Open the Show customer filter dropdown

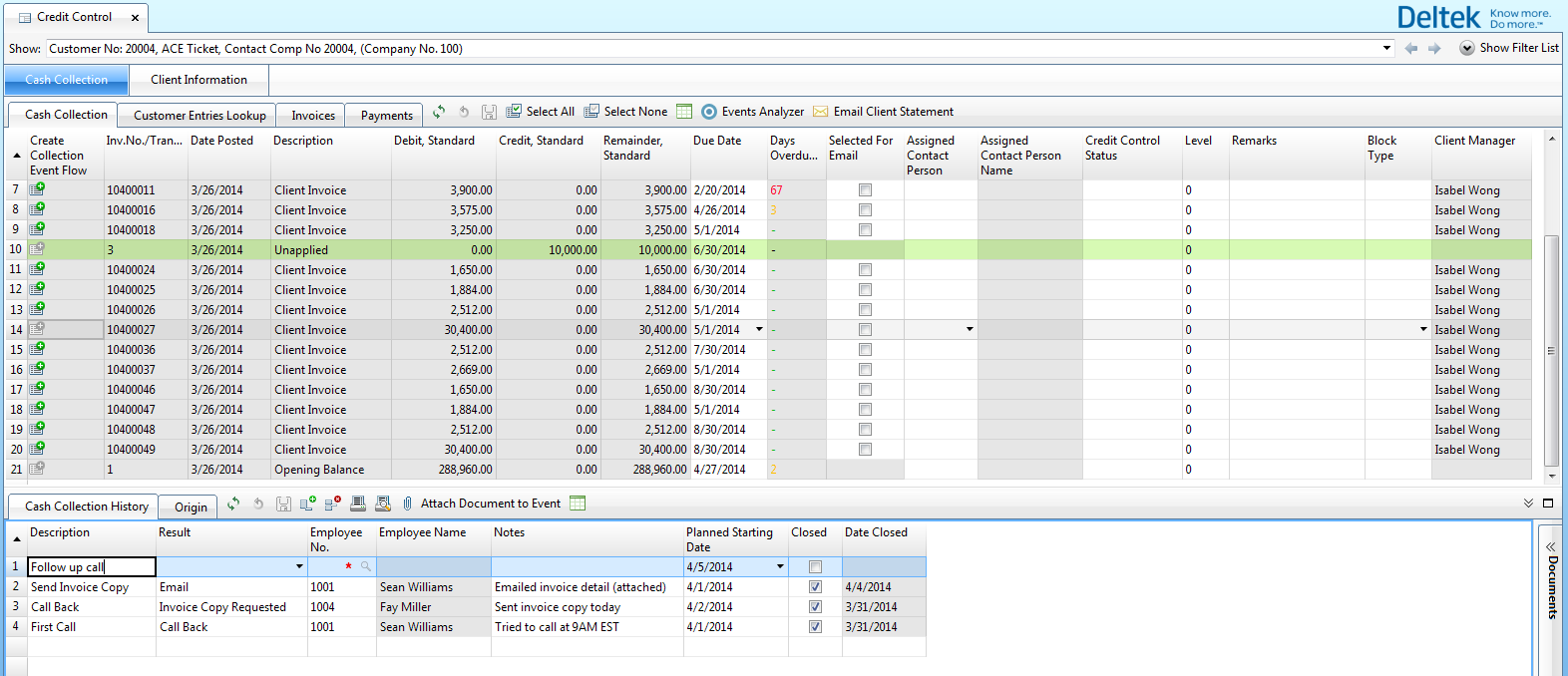[x=1386, y=48]
